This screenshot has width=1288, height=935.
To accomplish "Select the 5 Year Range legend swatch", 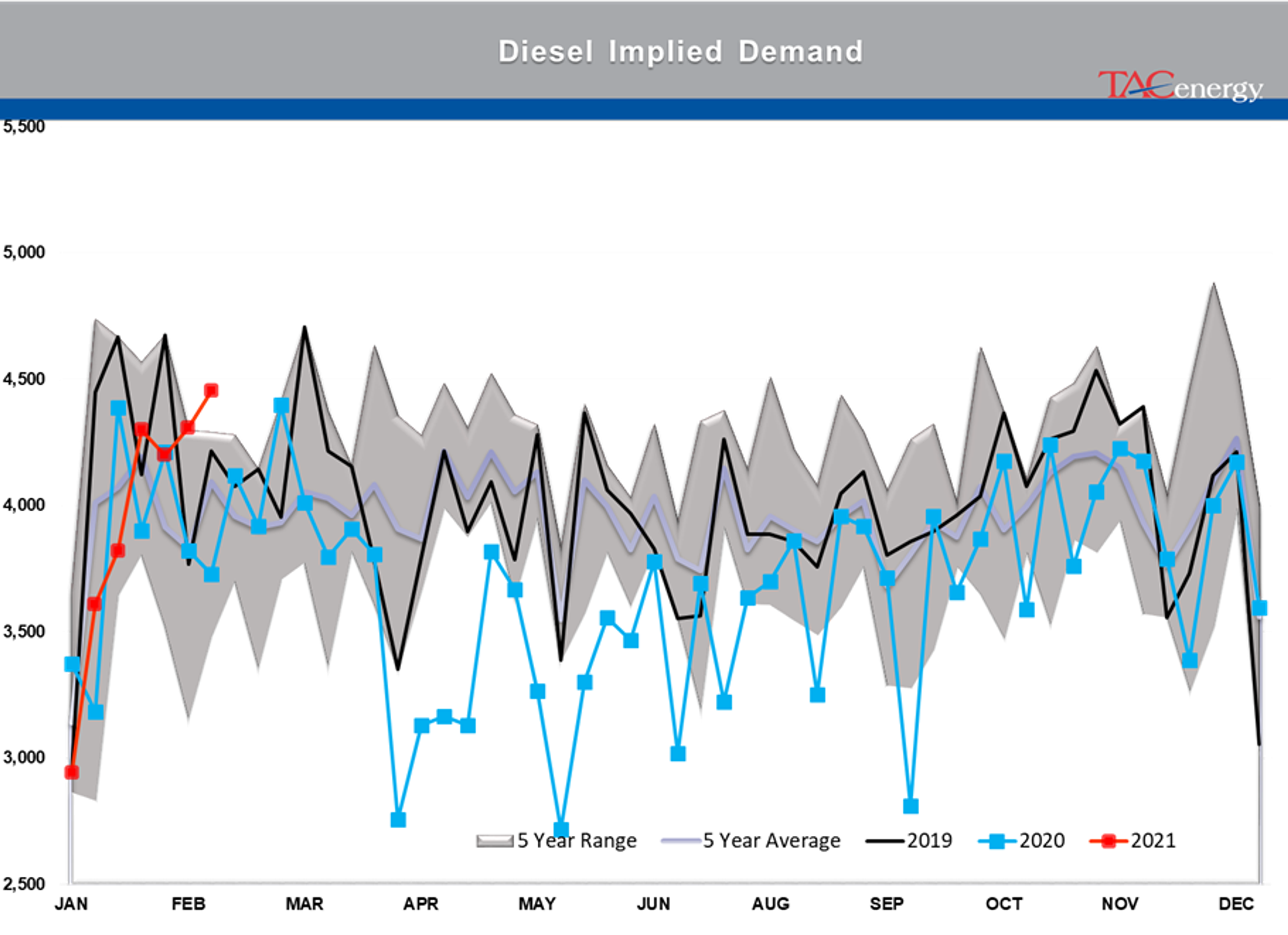I will coord(495,841).
